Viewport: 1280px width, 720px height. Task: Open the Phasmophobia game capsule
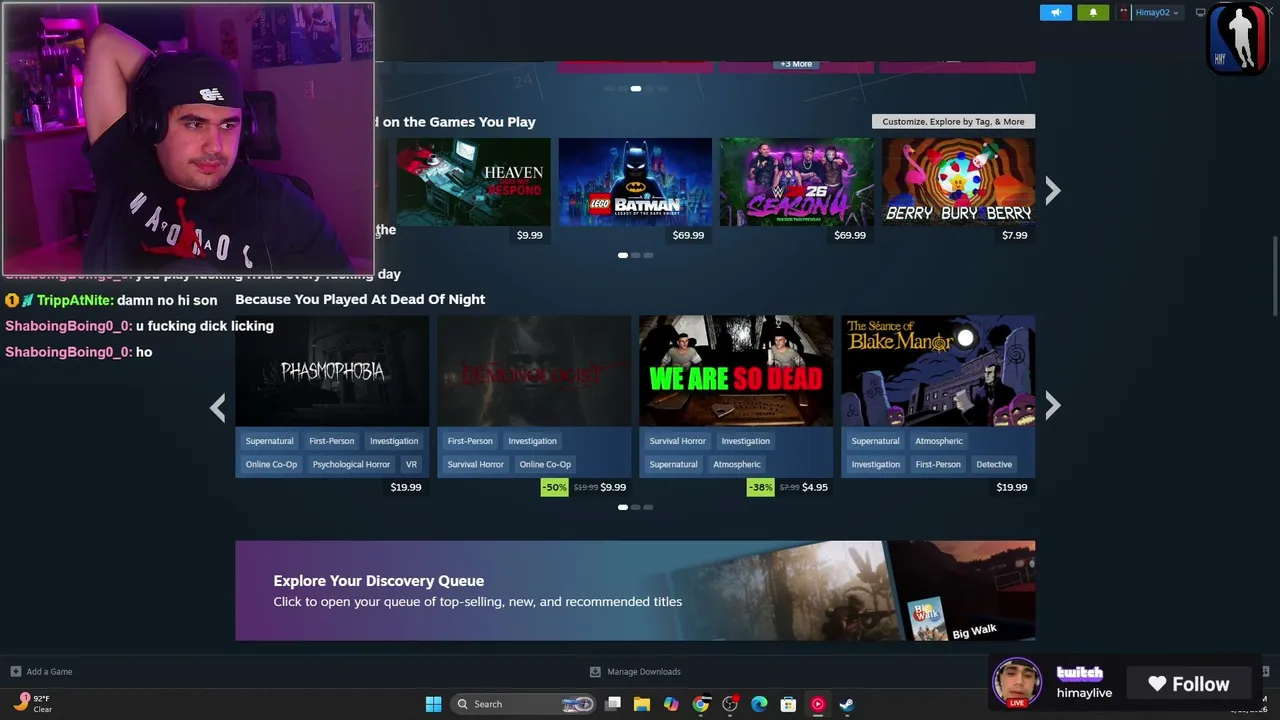332,371
